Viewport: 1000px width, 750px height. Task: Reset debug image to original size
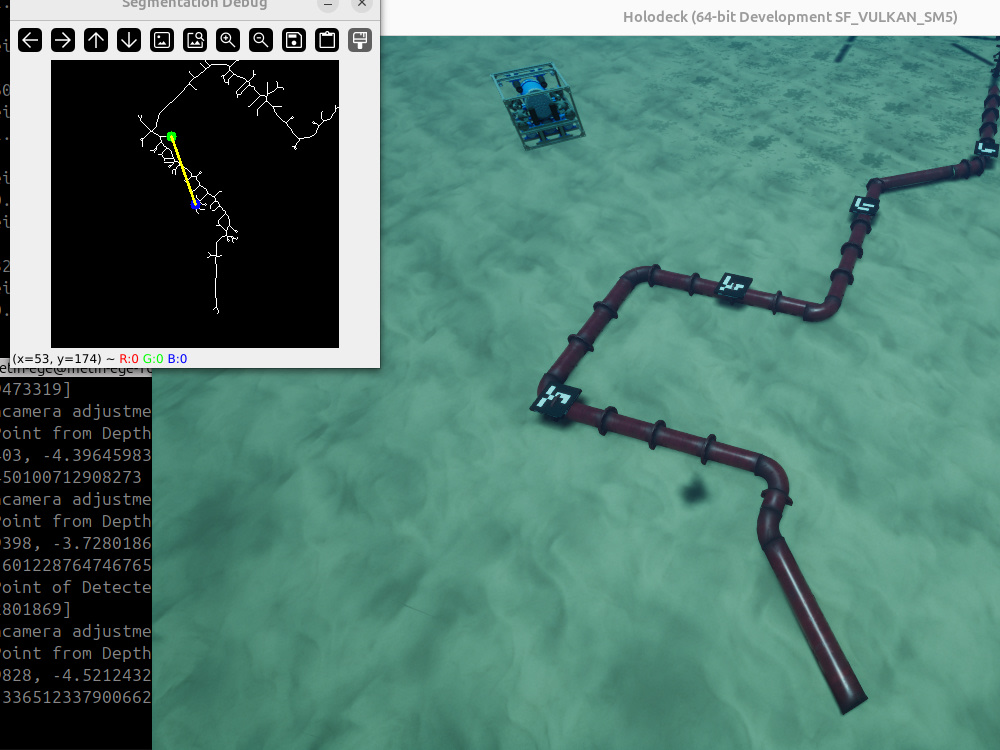[162, 40]
